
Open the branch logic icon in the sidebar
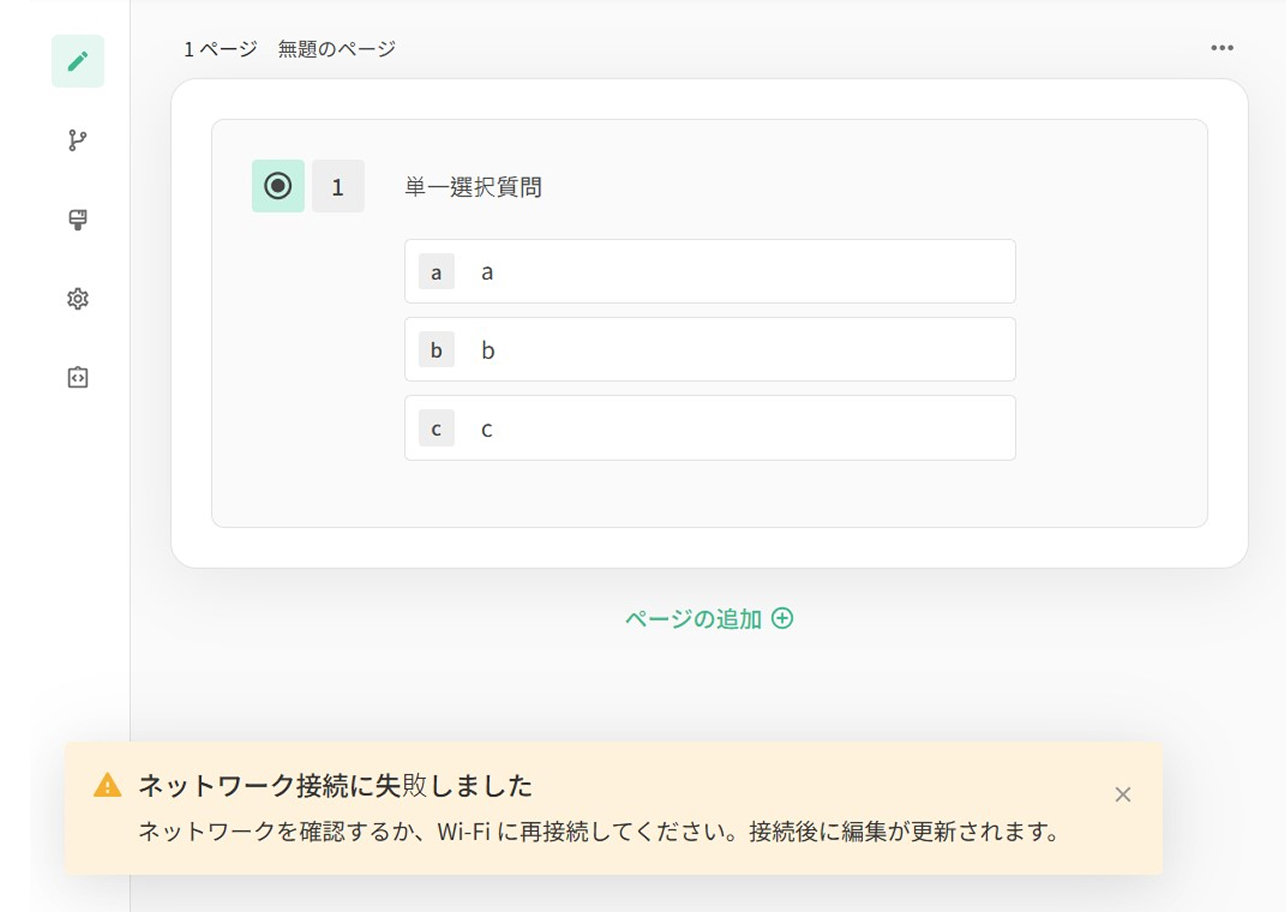tap(78, 141)
